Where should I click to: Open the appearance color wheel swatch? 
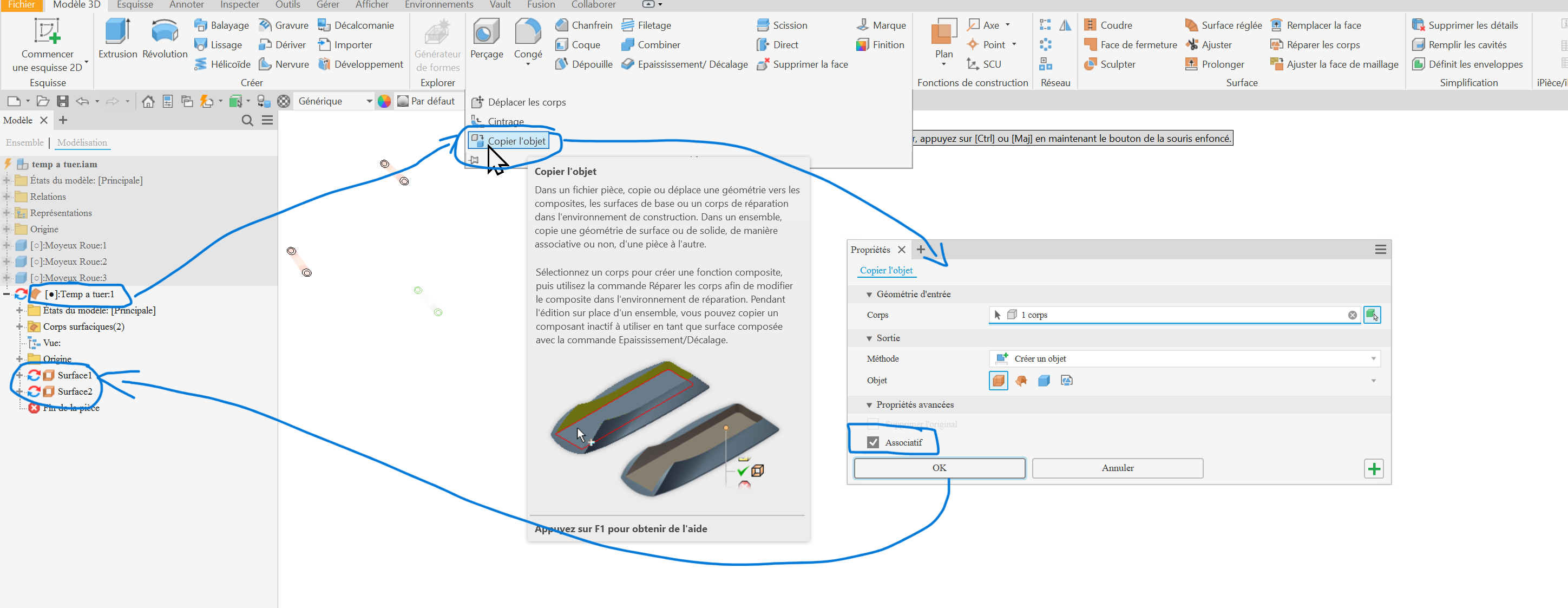[x=384, y=101]
